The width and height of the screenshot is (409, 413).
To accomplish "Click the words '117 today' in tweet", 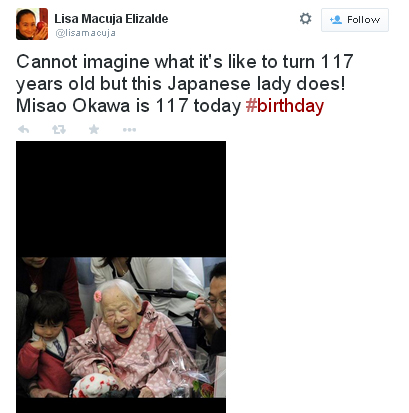I will click(x=198, y=106).
